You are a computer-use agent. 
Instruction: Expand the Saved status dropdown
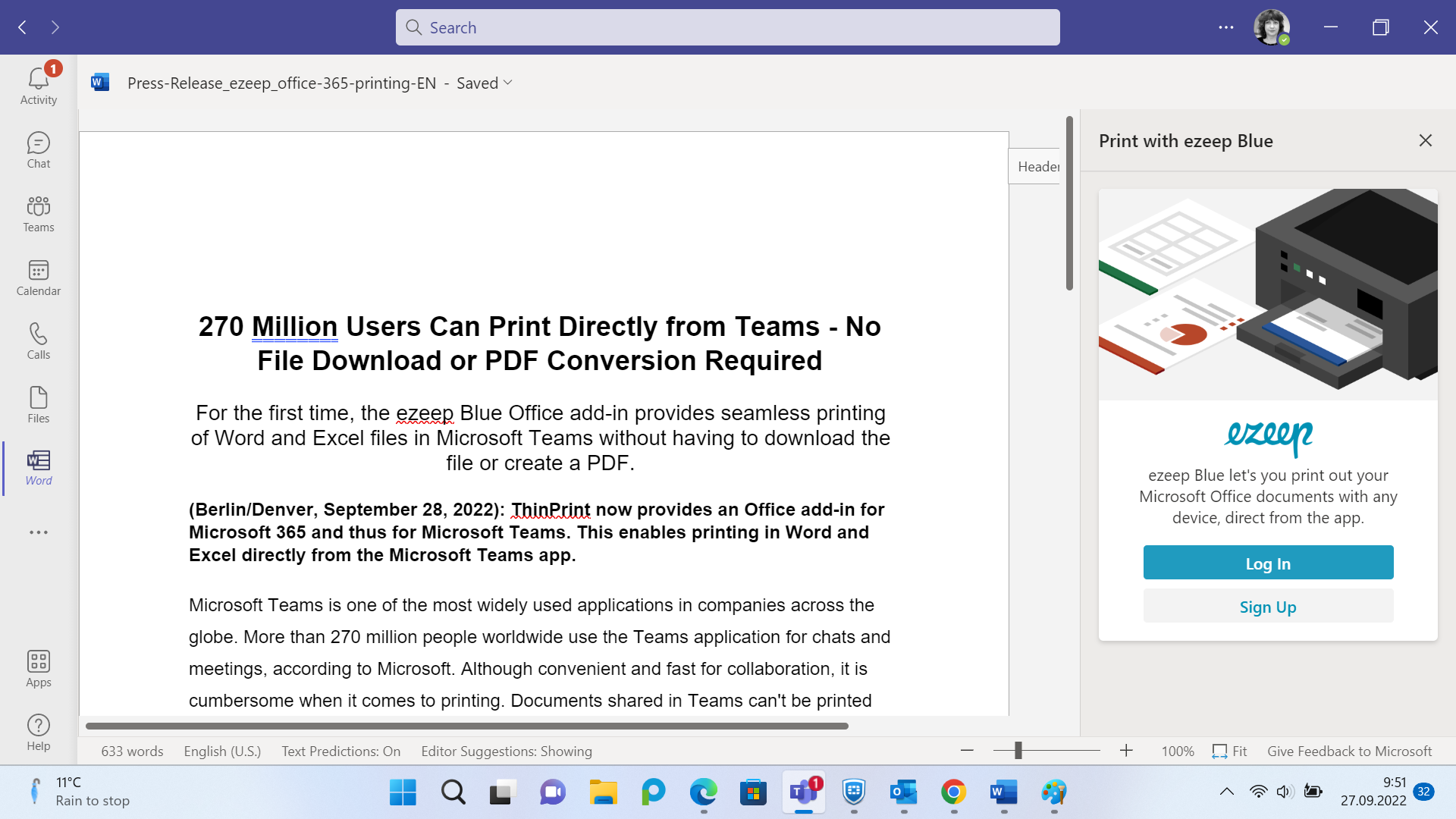(485, 83)
